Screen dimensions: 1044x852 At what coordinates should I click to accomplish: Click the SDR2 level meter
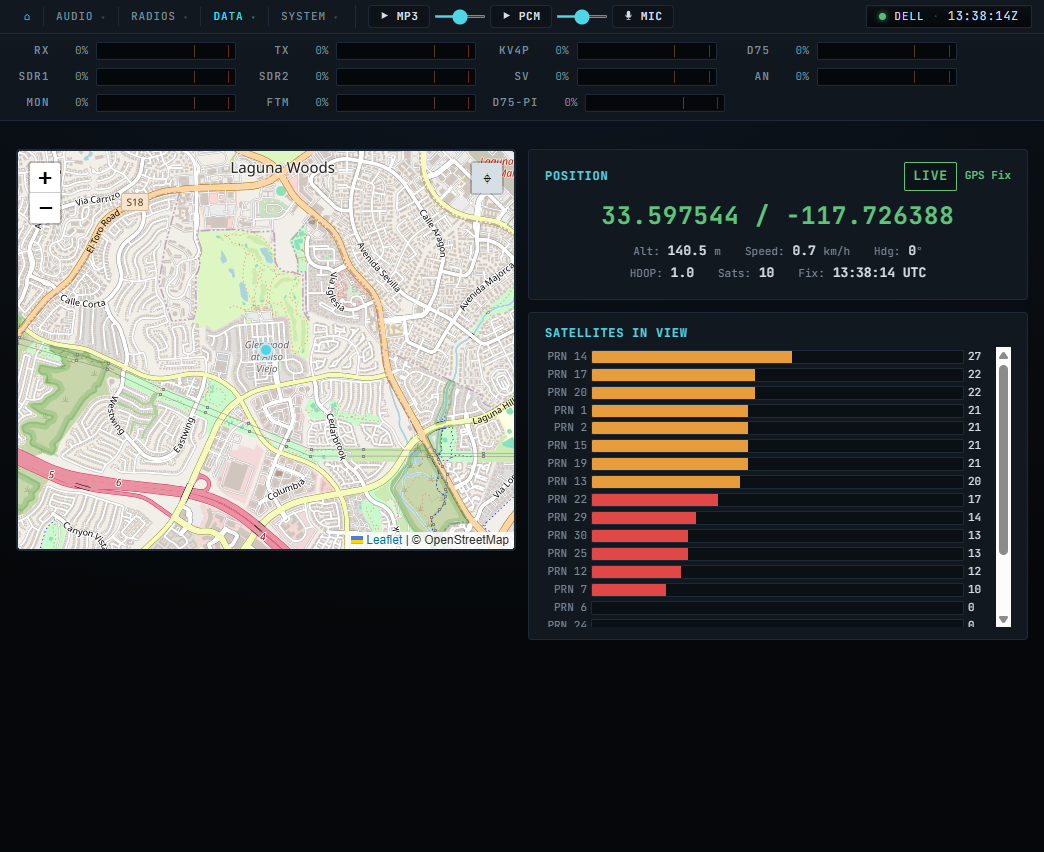(405, 77)
